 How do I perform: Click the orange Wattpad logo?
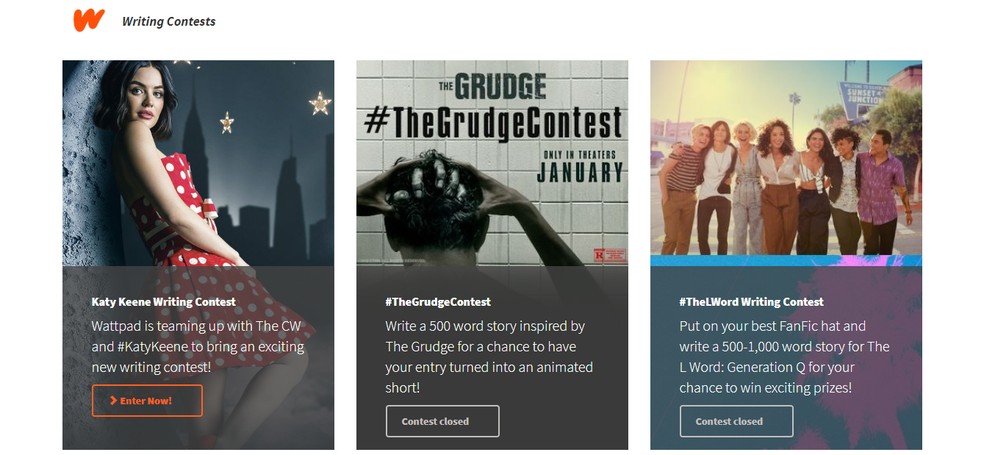pyautogui.click(x=88, y=19)
